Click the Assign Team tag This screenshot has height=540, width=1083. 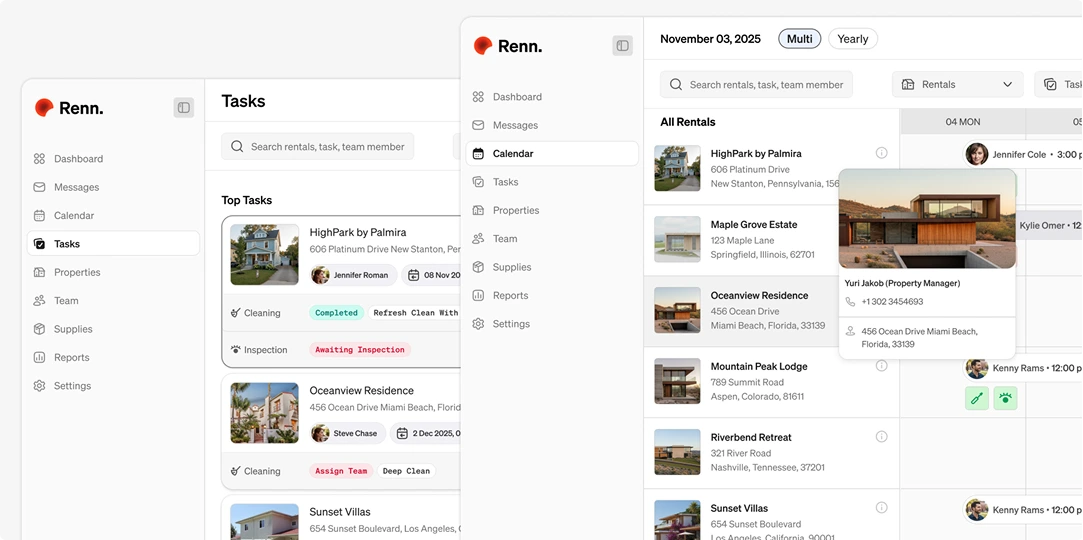pos(342,471)
